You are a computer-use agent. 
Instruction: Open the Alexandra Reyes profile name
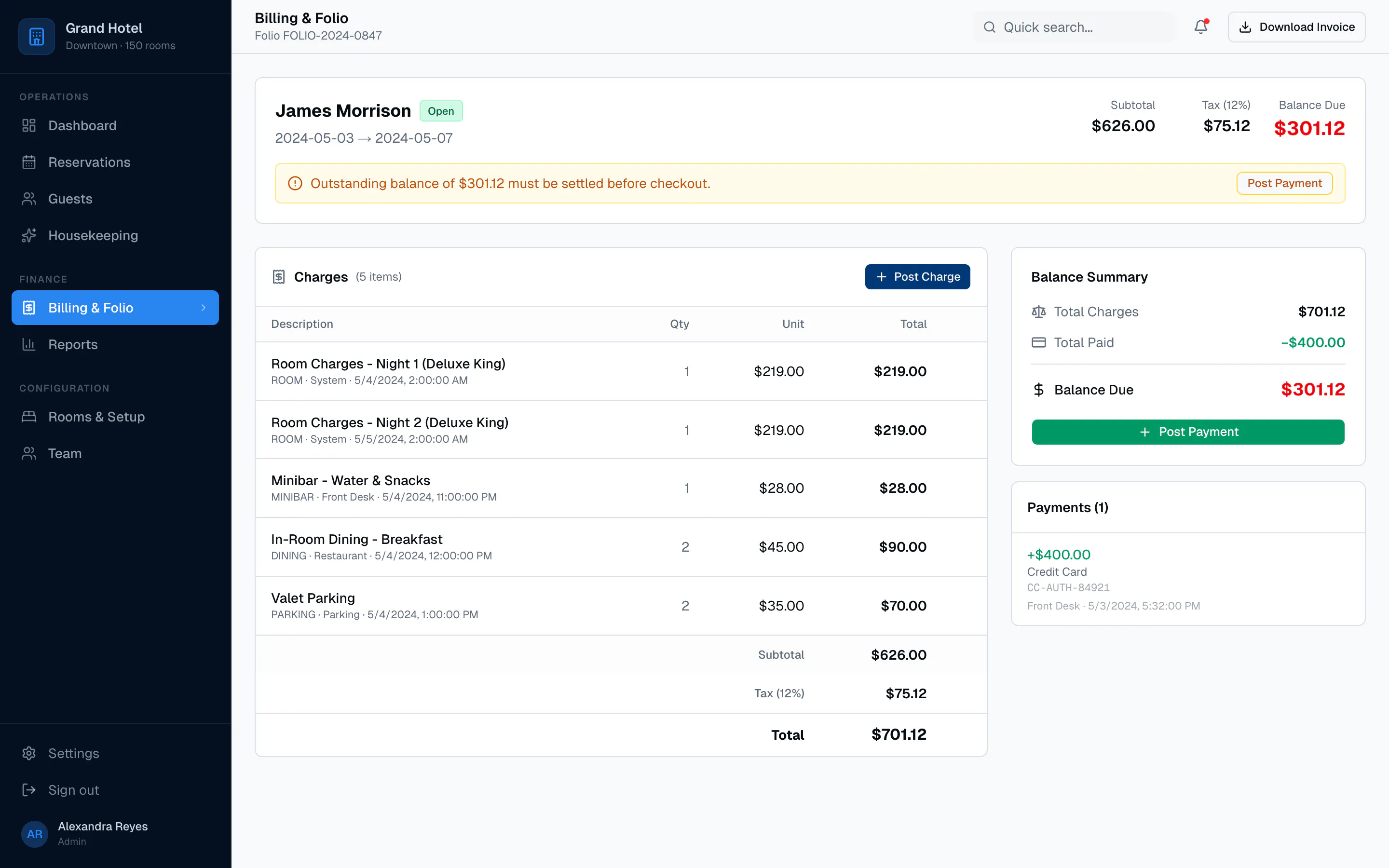coord(103,826)
